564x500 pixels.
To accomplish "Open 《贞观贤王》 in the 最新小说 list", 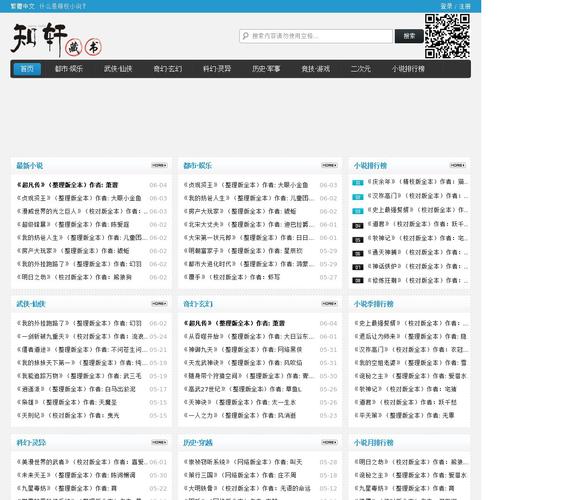I will [x=79, y=198].
